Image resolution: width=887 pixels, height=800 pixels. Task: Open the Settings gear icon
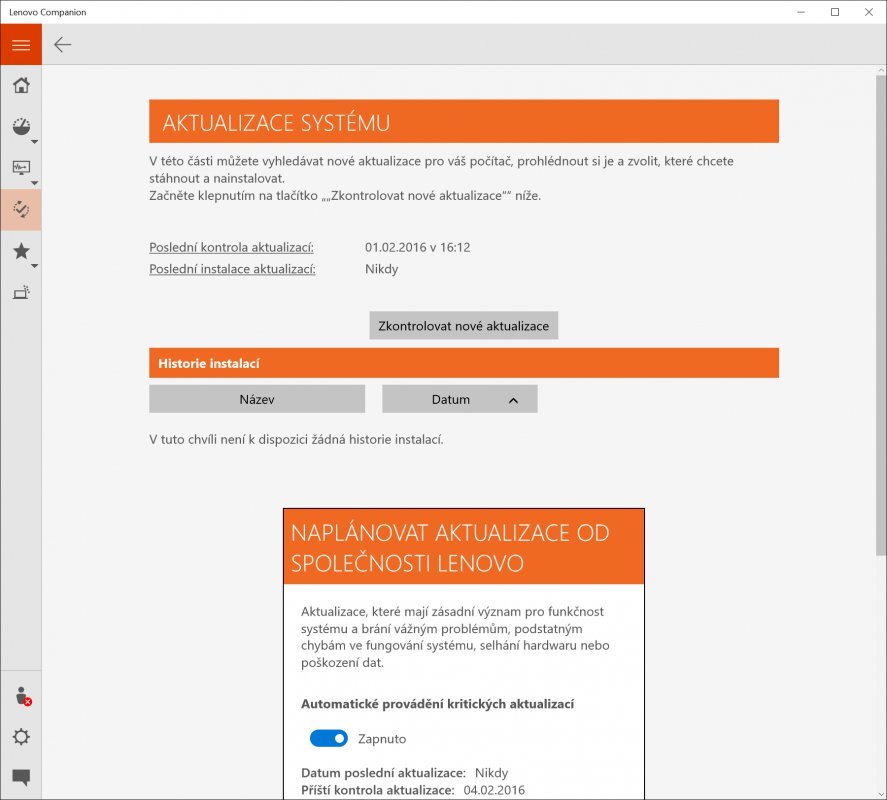[20, 736]
